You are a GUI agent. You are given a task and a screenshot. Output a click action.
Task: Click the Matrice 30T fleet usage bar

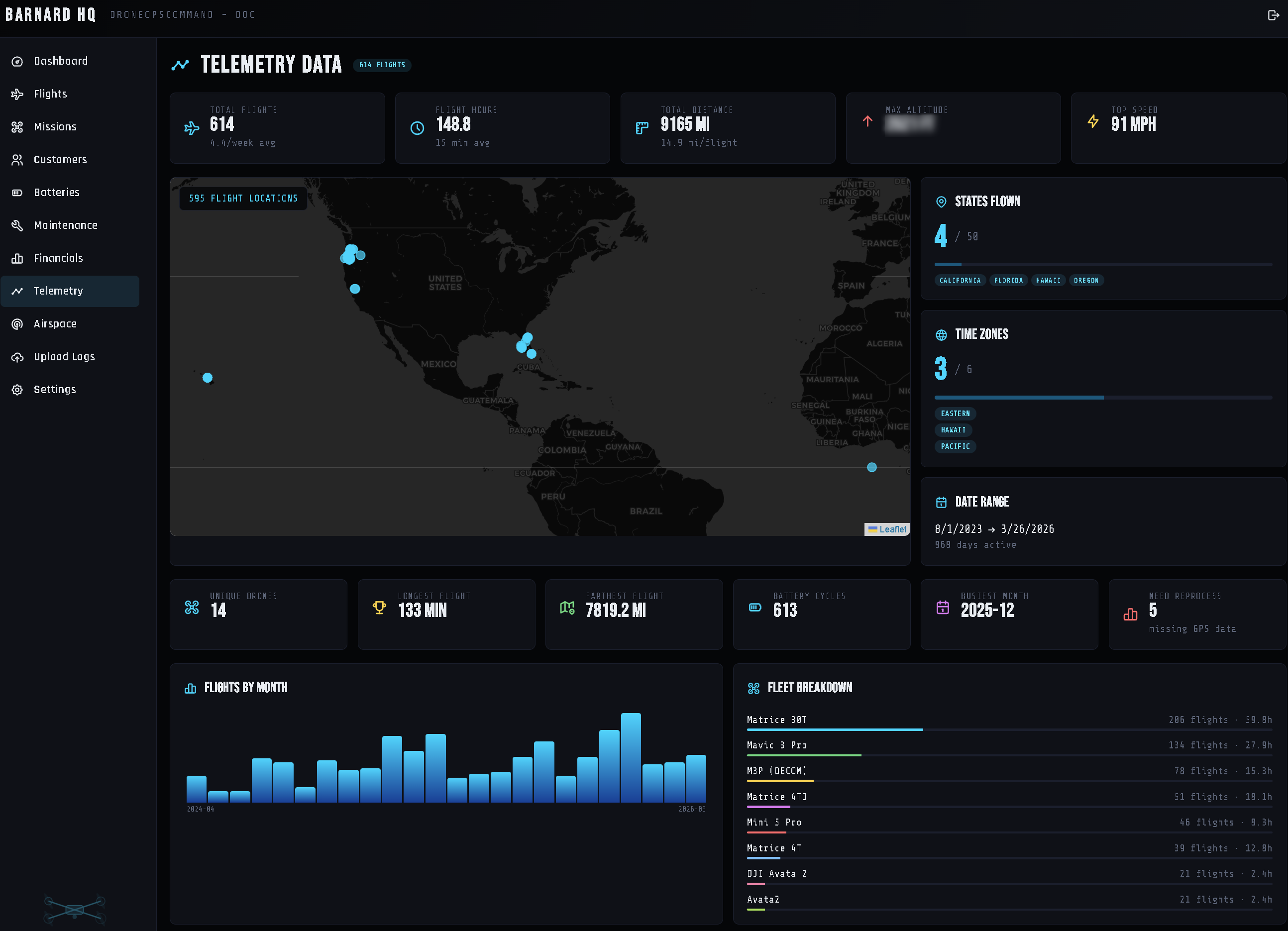[1009, 729]
